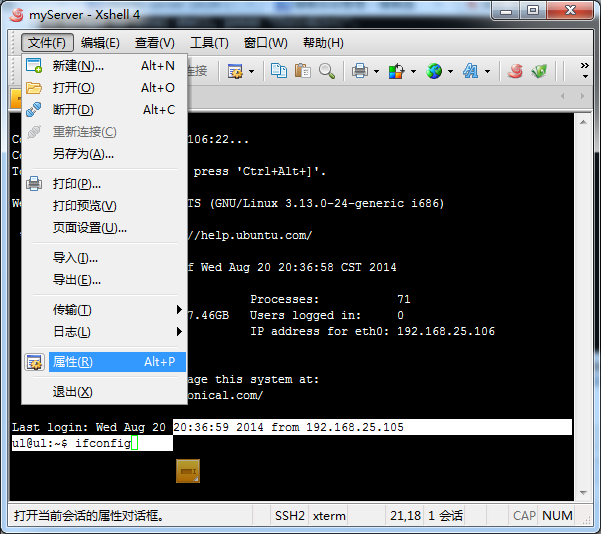
Task: Click the IP address 192.168.25.106 text
Action: pos(446,331)
